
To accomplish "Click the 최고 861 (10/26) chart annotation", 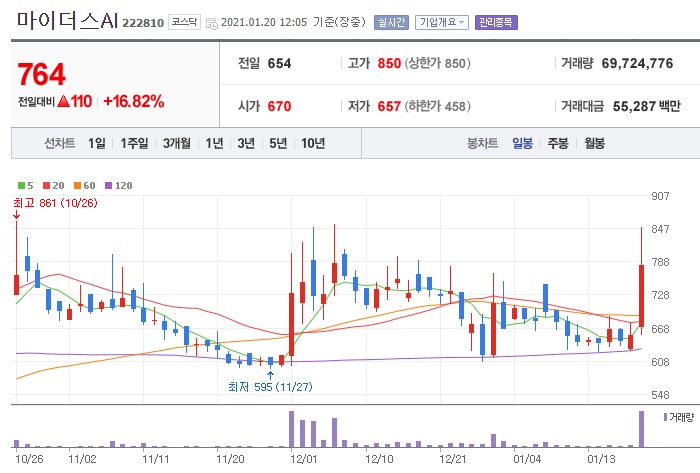I will click(55, 203).
